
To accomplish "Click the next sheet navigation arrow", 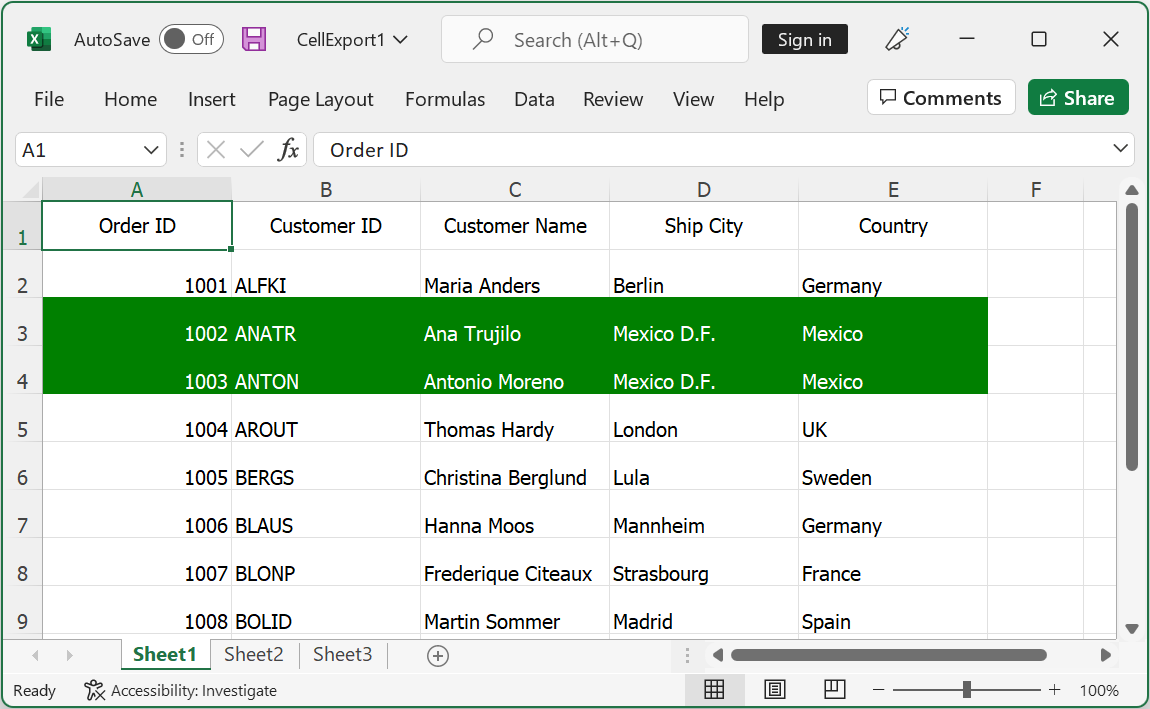I will coord(70,655).
